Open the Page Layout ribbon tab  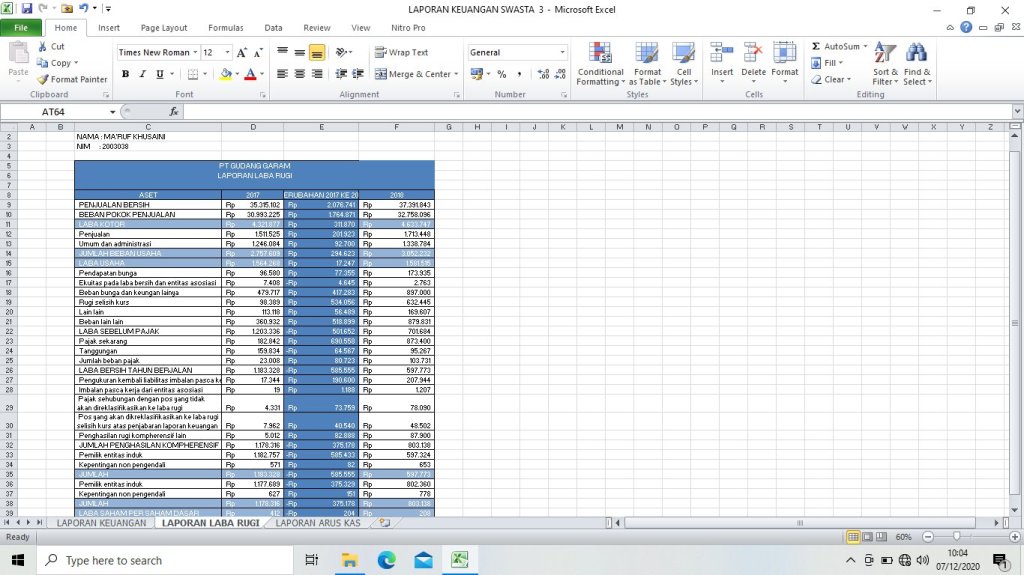click(x=163, y=28)
